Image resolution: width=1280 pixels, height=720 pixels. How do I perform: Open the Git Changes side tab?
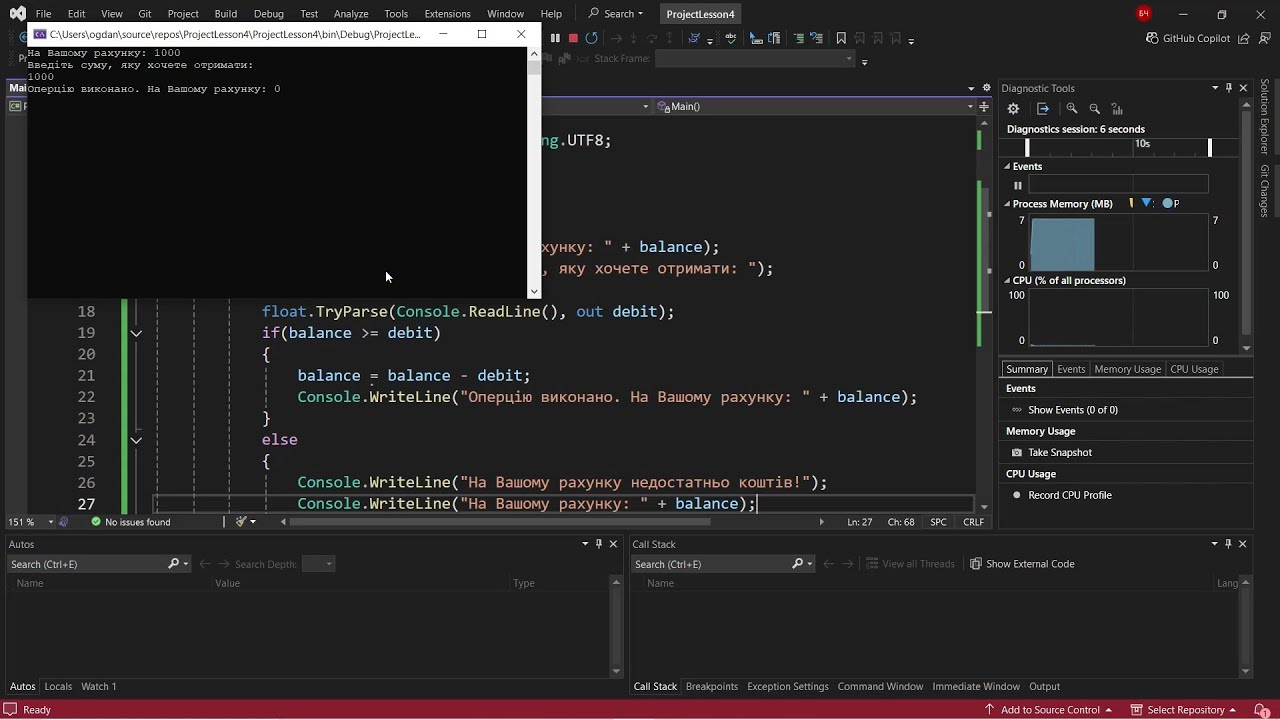[x=1264, y=190]
